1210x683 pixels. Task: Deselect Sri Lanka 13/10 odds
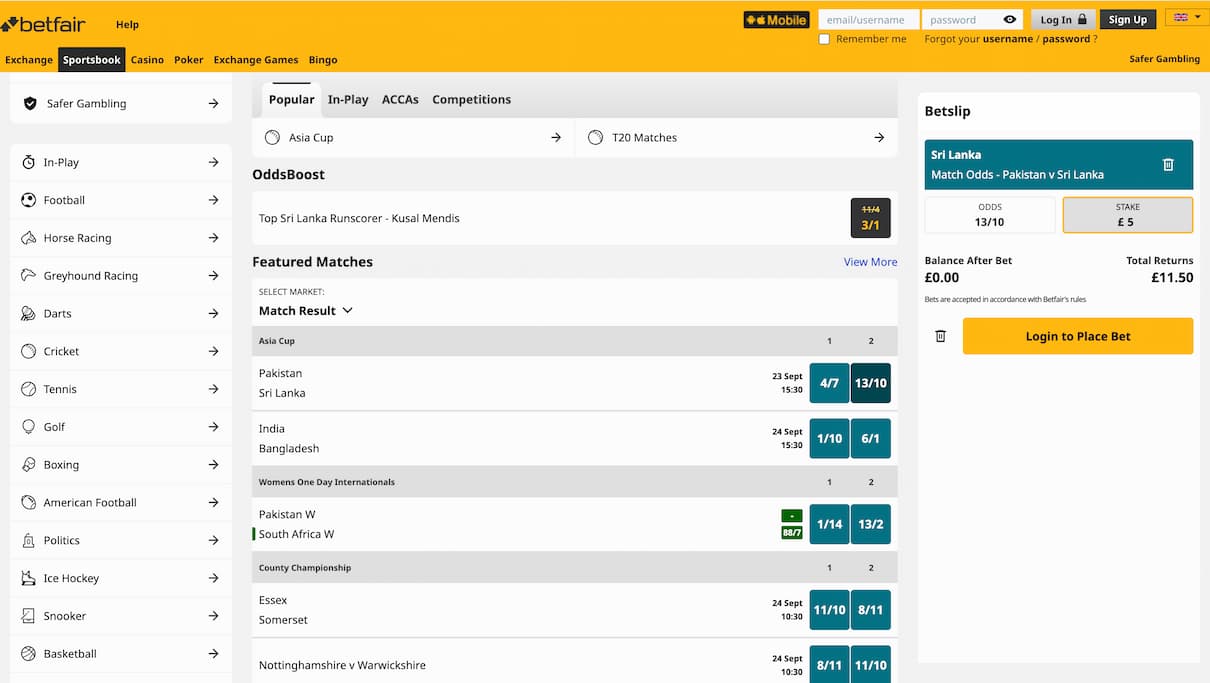pos(870,383)
